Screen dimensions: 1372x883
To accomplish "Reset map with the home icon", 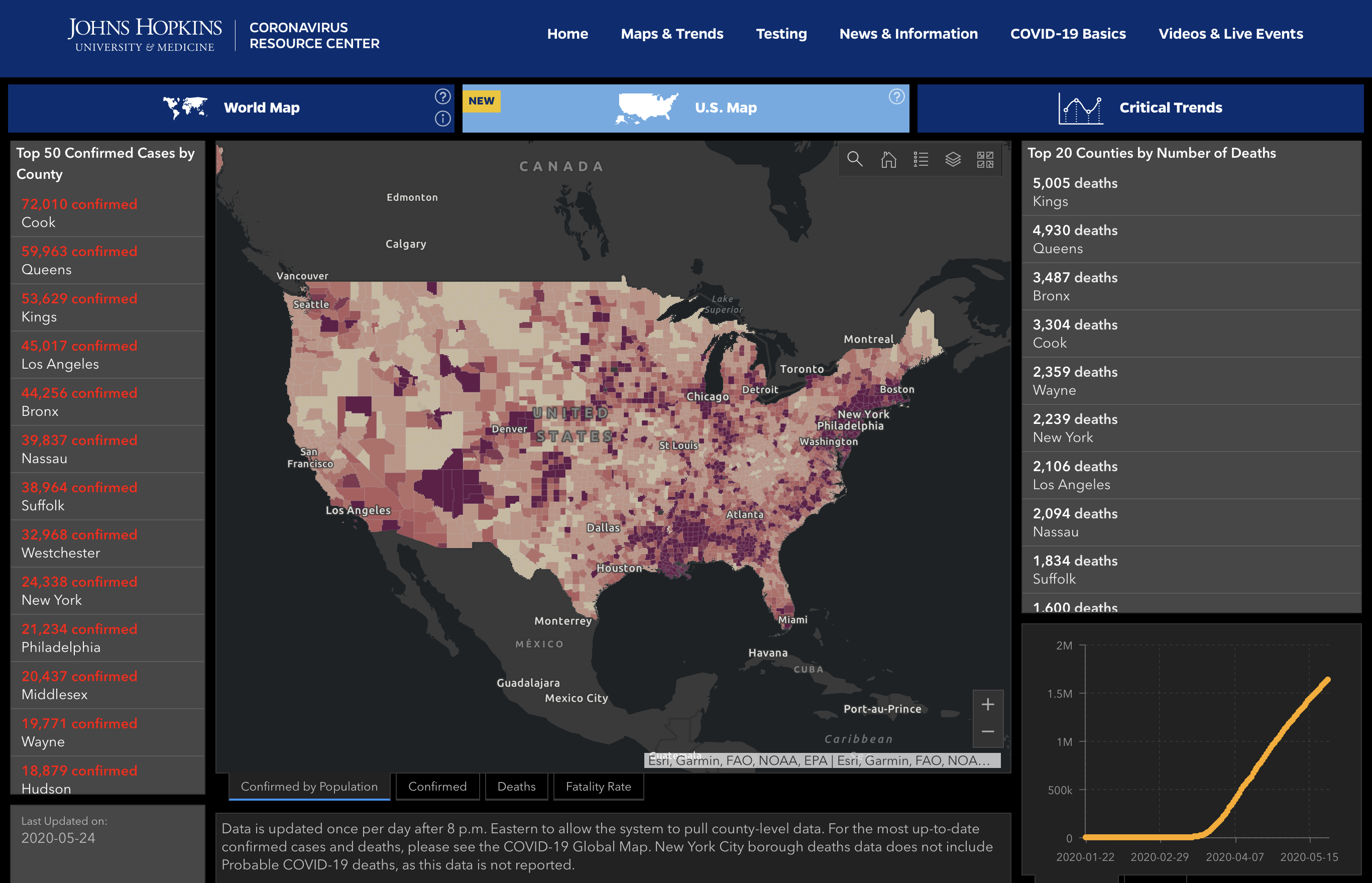I will (888, 159).
